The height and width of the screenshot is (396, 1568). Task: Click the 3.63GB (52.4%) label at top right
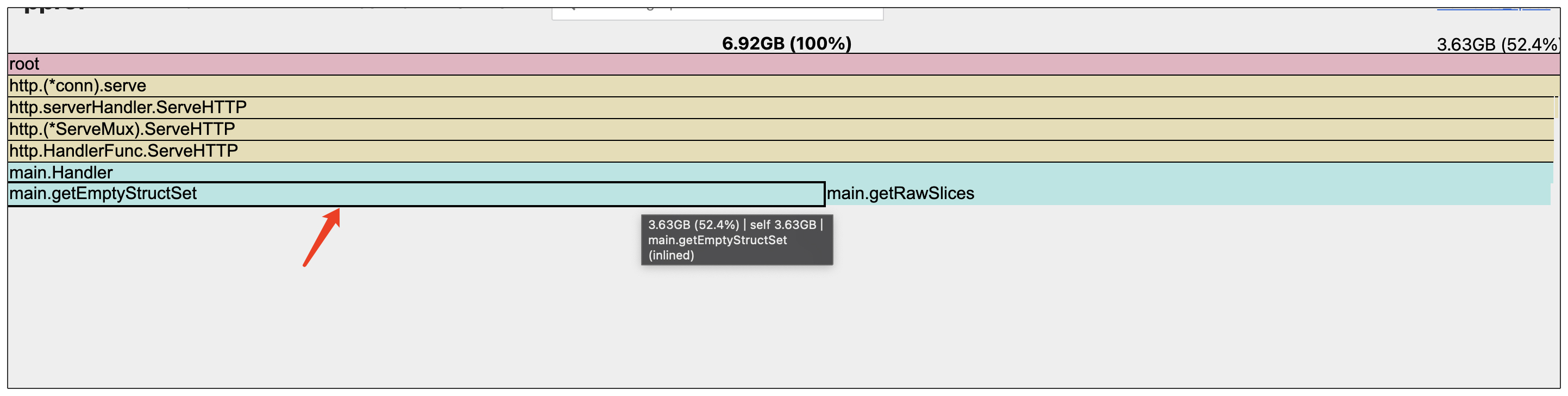pyautogui.click(x=1496, y=45)
